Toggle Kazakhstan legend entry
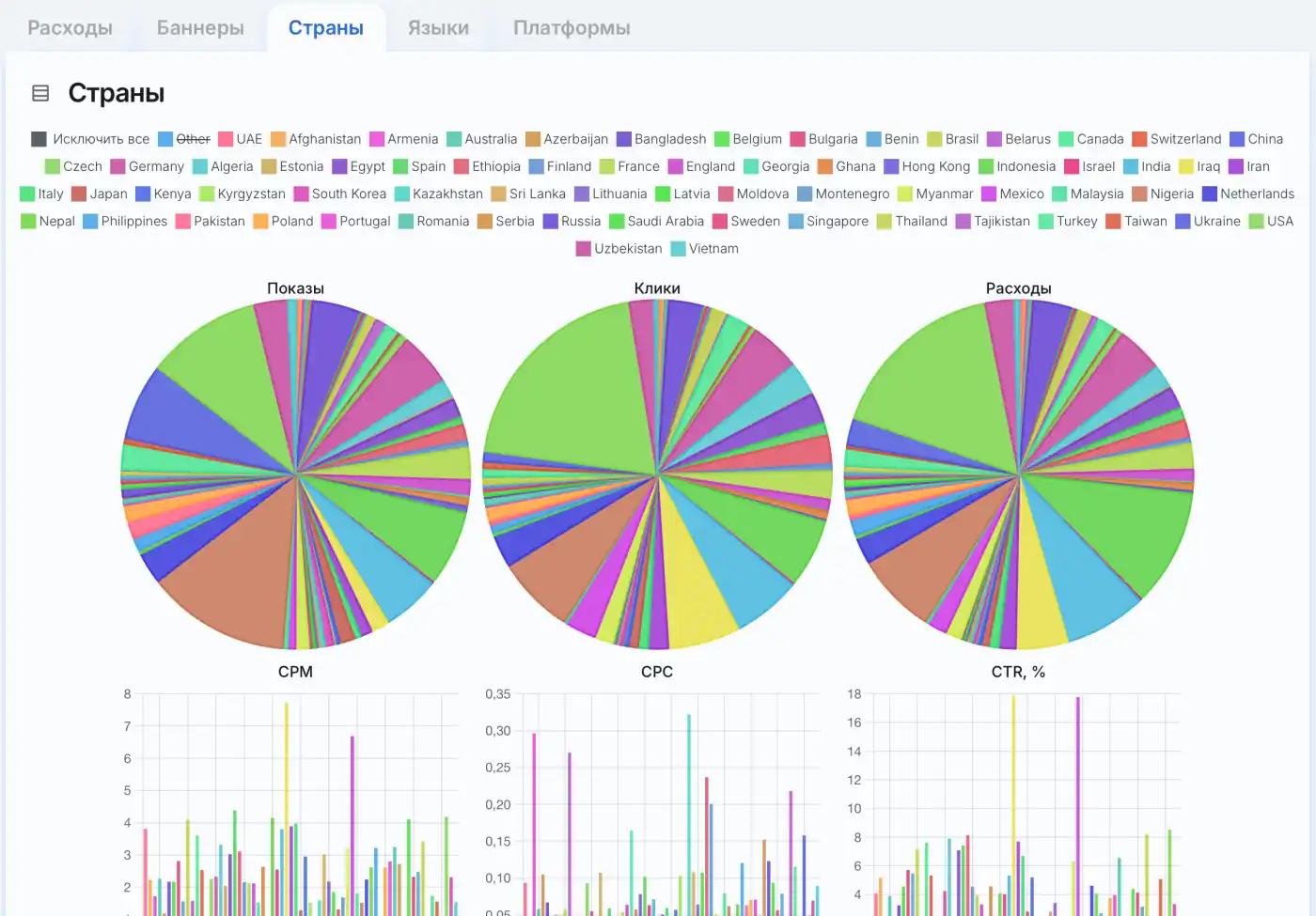 (439, 194)
